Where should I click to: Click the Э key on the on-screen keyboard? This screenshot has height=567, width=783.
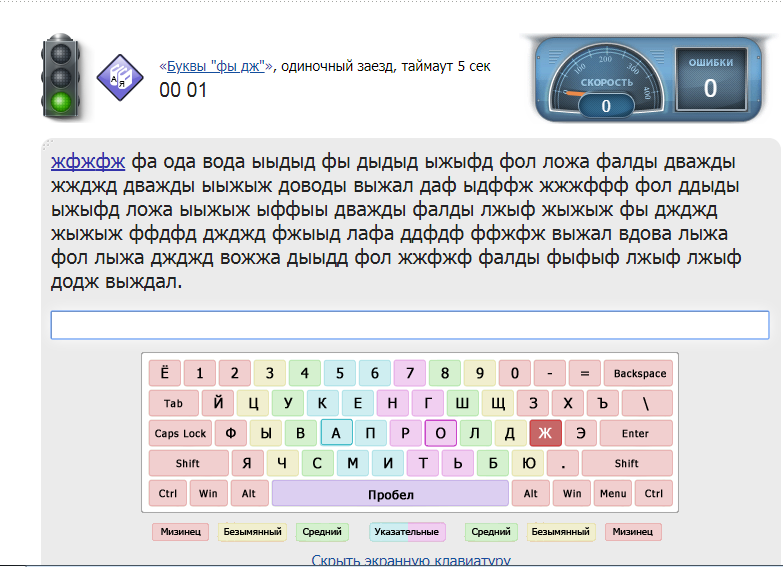tap(580, 433)
